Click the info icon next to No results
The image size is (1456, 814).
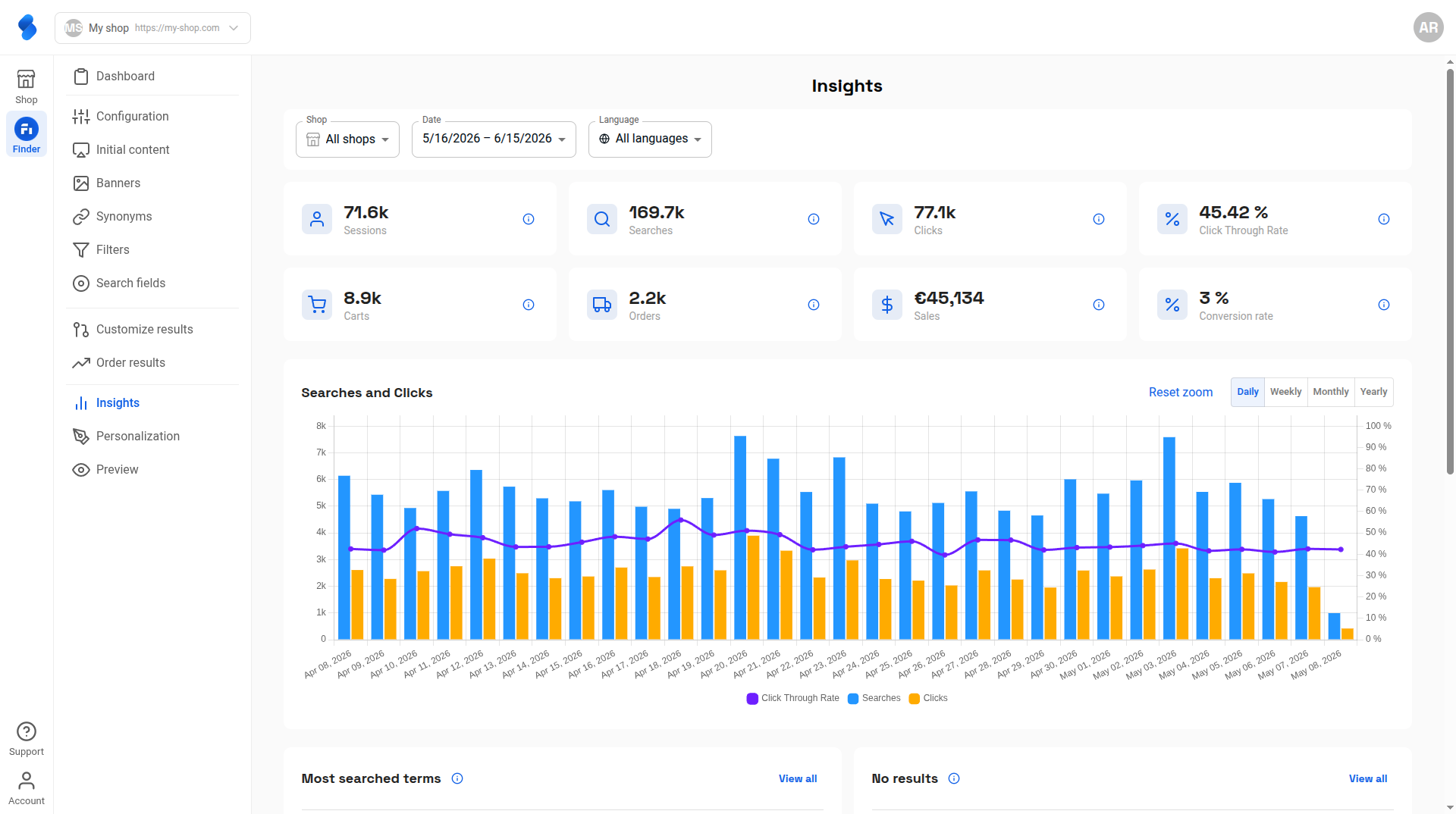pos(954,778)
